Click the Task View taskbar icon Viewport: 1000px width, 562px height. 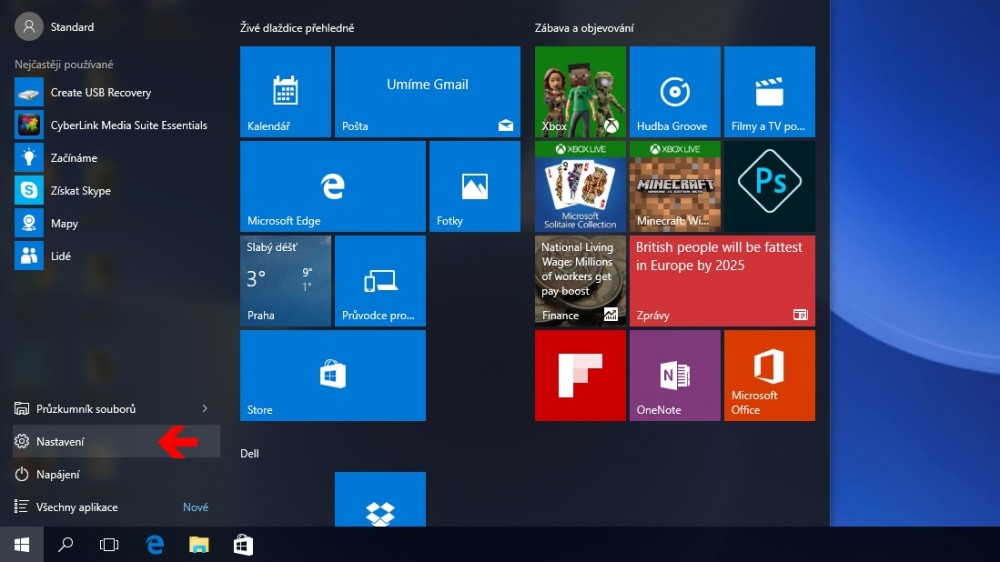pyautogui.click(x=109, y=545)
